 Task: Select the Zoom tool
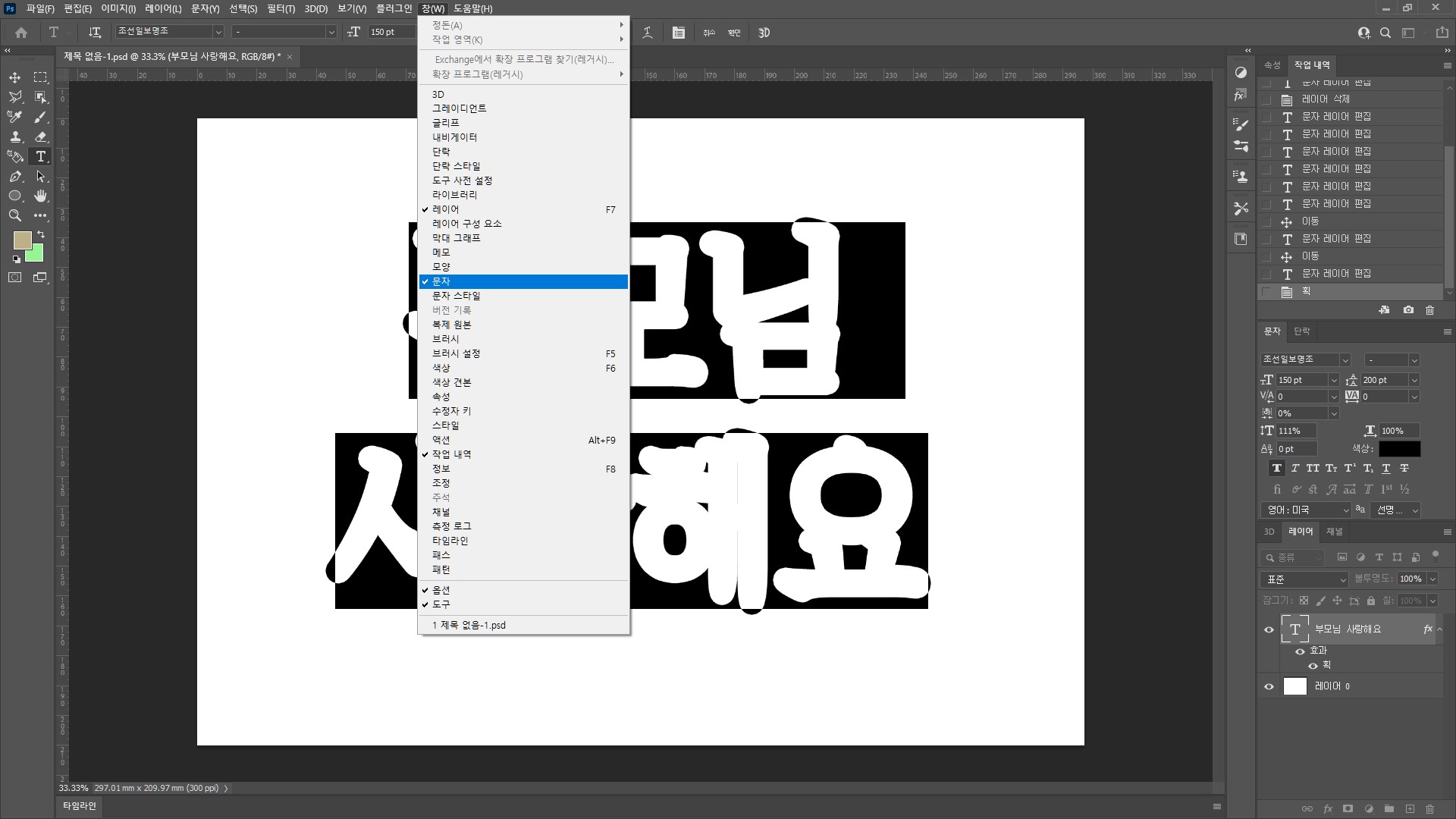point(14,215)
